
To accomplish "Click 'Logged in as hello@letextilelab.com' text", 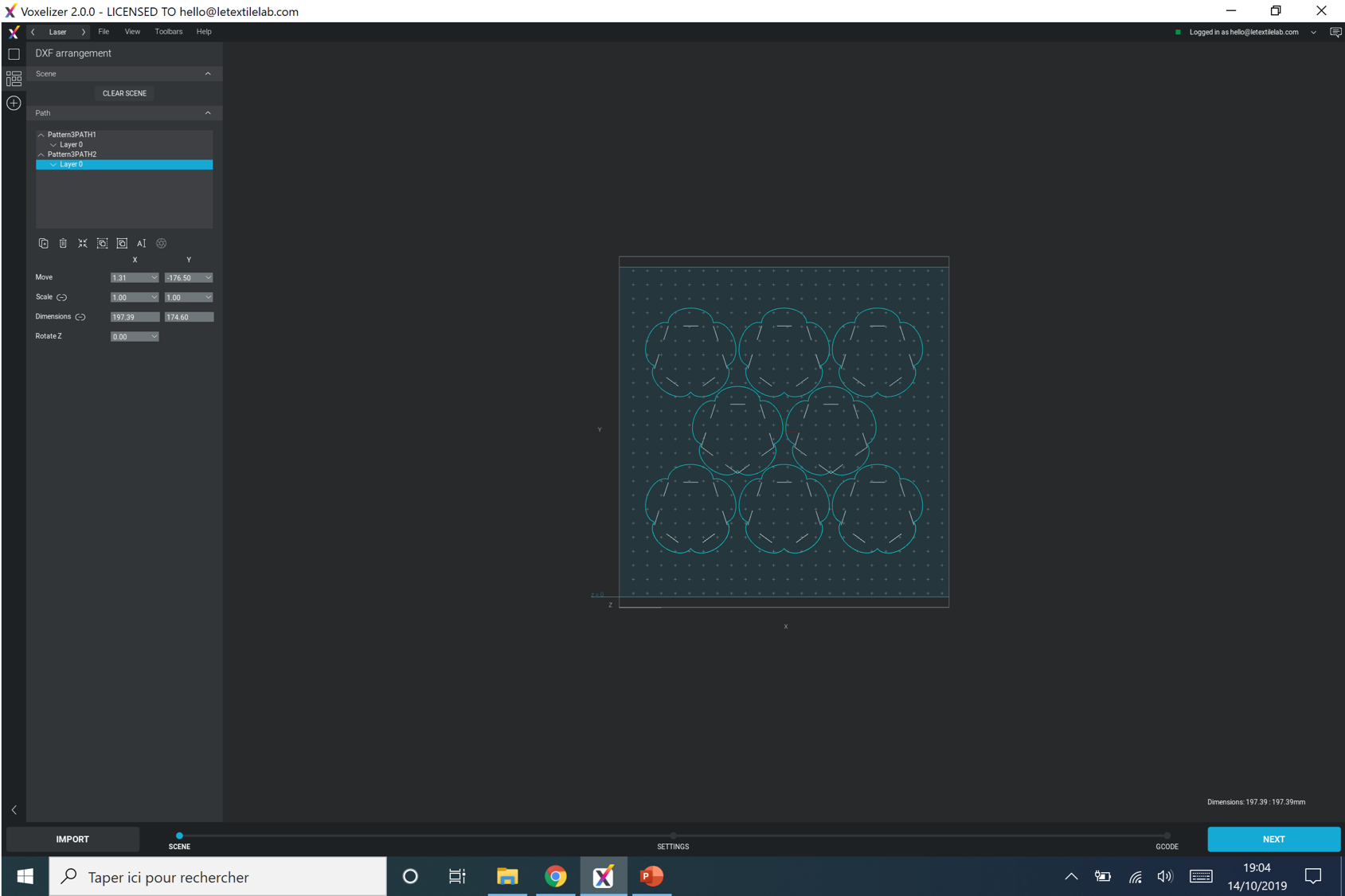I will 1244,32.
